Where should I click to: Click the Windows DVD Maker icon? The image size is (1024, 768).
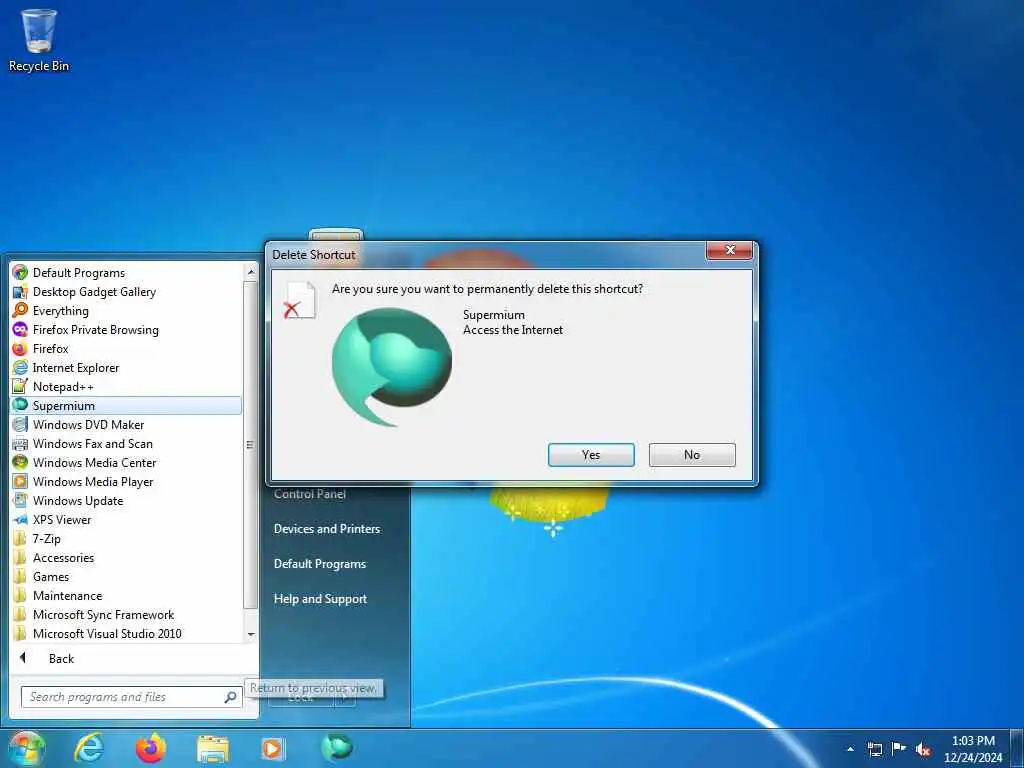point(20,424)
